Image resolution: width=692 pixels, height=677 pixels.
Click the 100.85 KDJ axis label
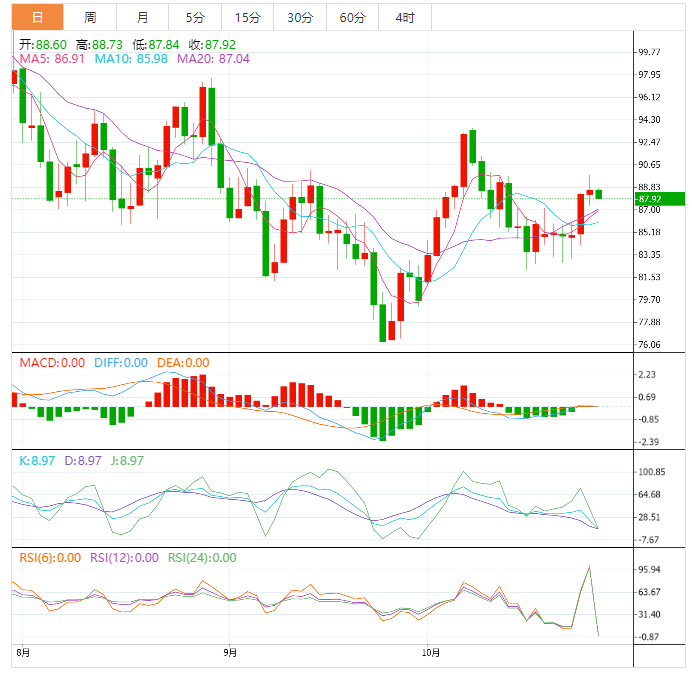pos(651,472)
